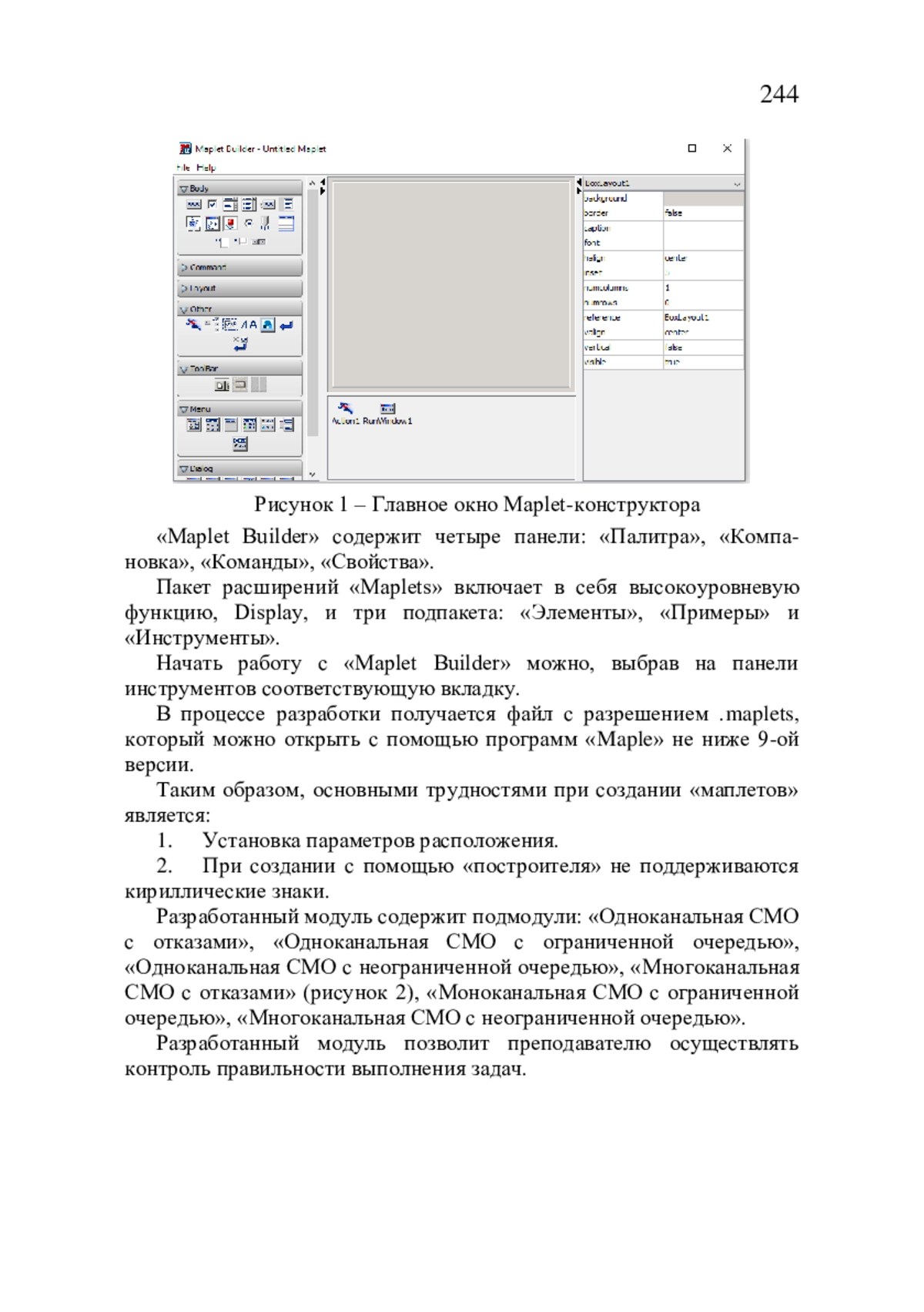This screenshot has height=1312, width=924.
Task: Select the first icon in Menu palette
Action: click(x=194, y=424)
